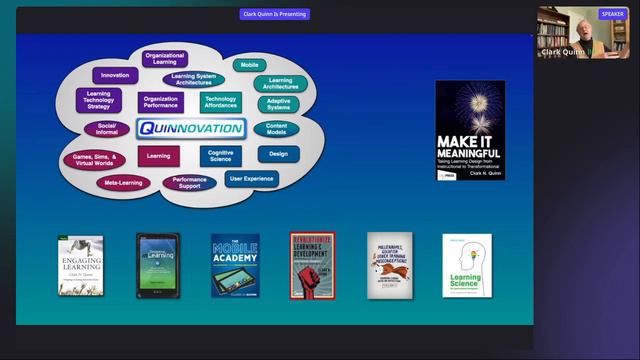Click the Cognitive Science box

point(221,156)
